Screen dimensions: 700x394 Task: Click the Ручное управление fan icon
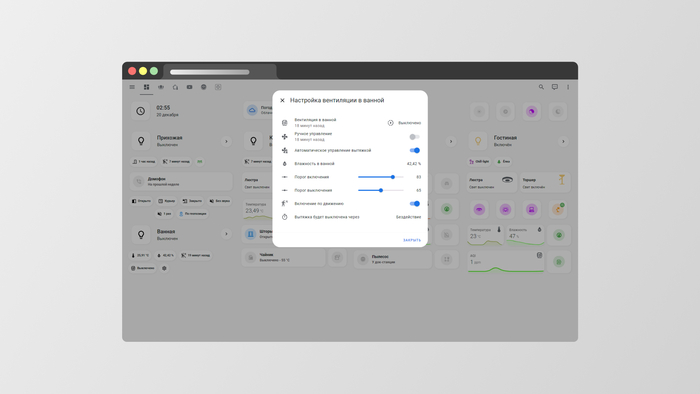pyautogui.click(x=284, y=137)
